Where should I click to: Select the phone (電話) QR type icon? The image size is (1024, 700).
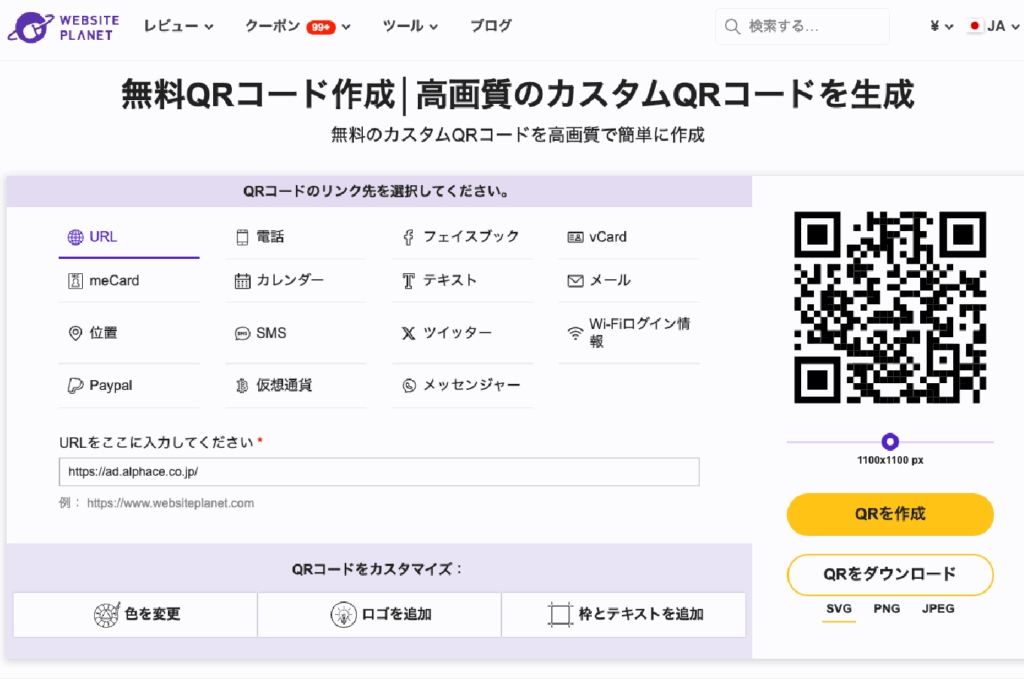242,237
